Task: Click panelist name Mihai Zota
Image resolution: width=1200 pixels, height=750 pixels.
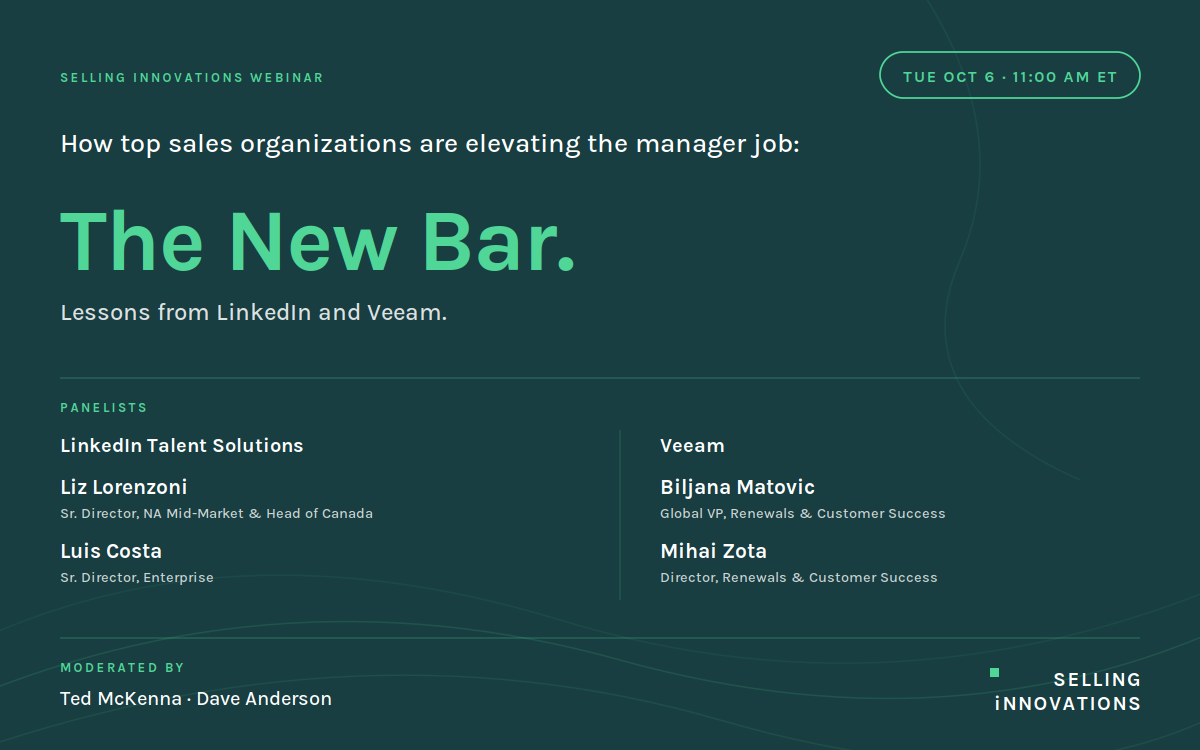Action: coord(714,551)
